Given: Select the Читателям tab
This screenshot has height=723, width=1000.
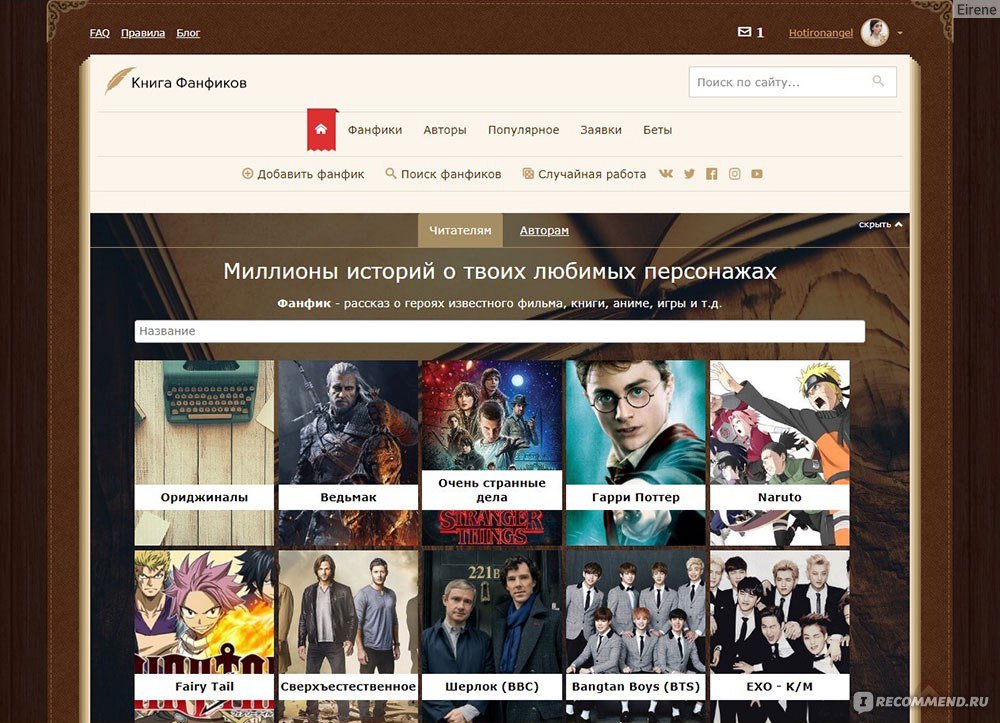Looking at the screenshot, I should point(460,231).
